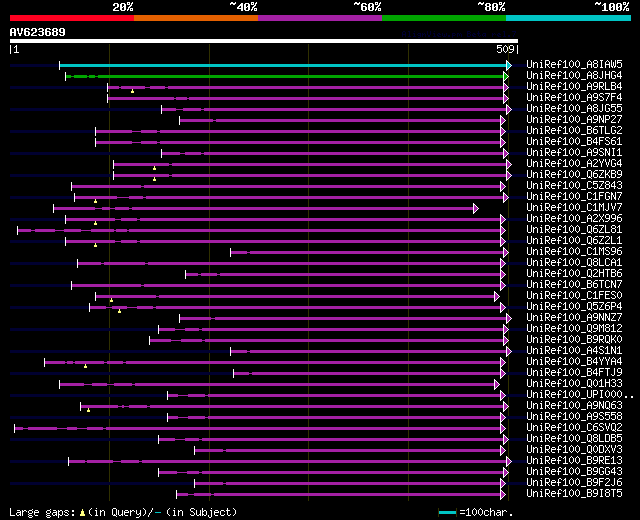Click the cyan alignment bar for A8IAW5

click(x=283, y=65)
